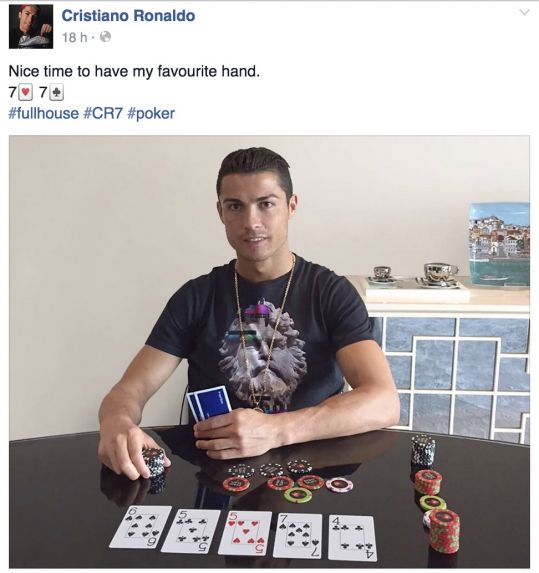539x573 pixels.
Task: Click the 6 of spades card in photo
Action: [141, 527]
